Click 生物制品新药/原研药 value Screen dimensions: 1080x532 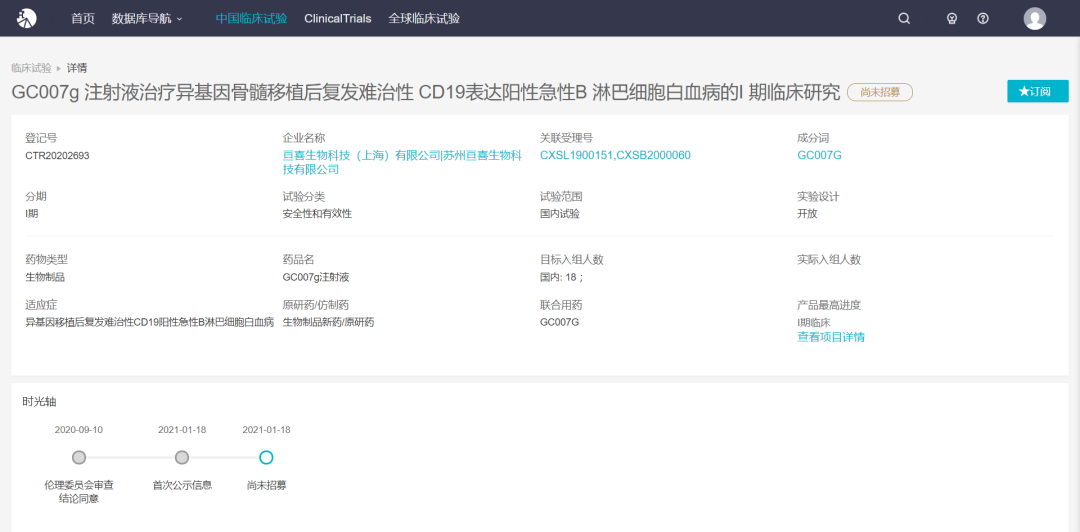tap(328, 322)
